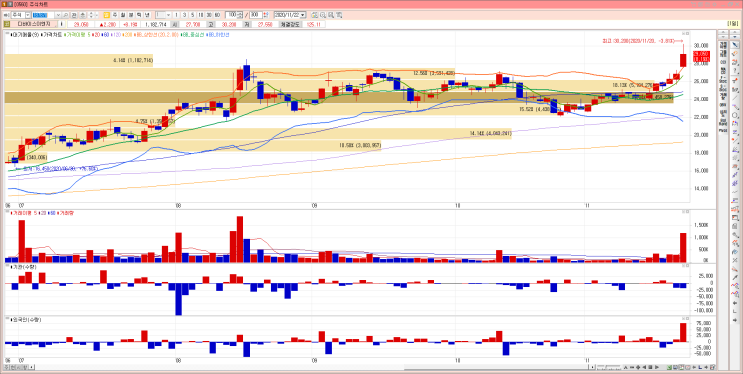The height and width of the screenshot is (374, 743).
Task: Click the last icon in top toolbar row
Action: tap(339, 15)
